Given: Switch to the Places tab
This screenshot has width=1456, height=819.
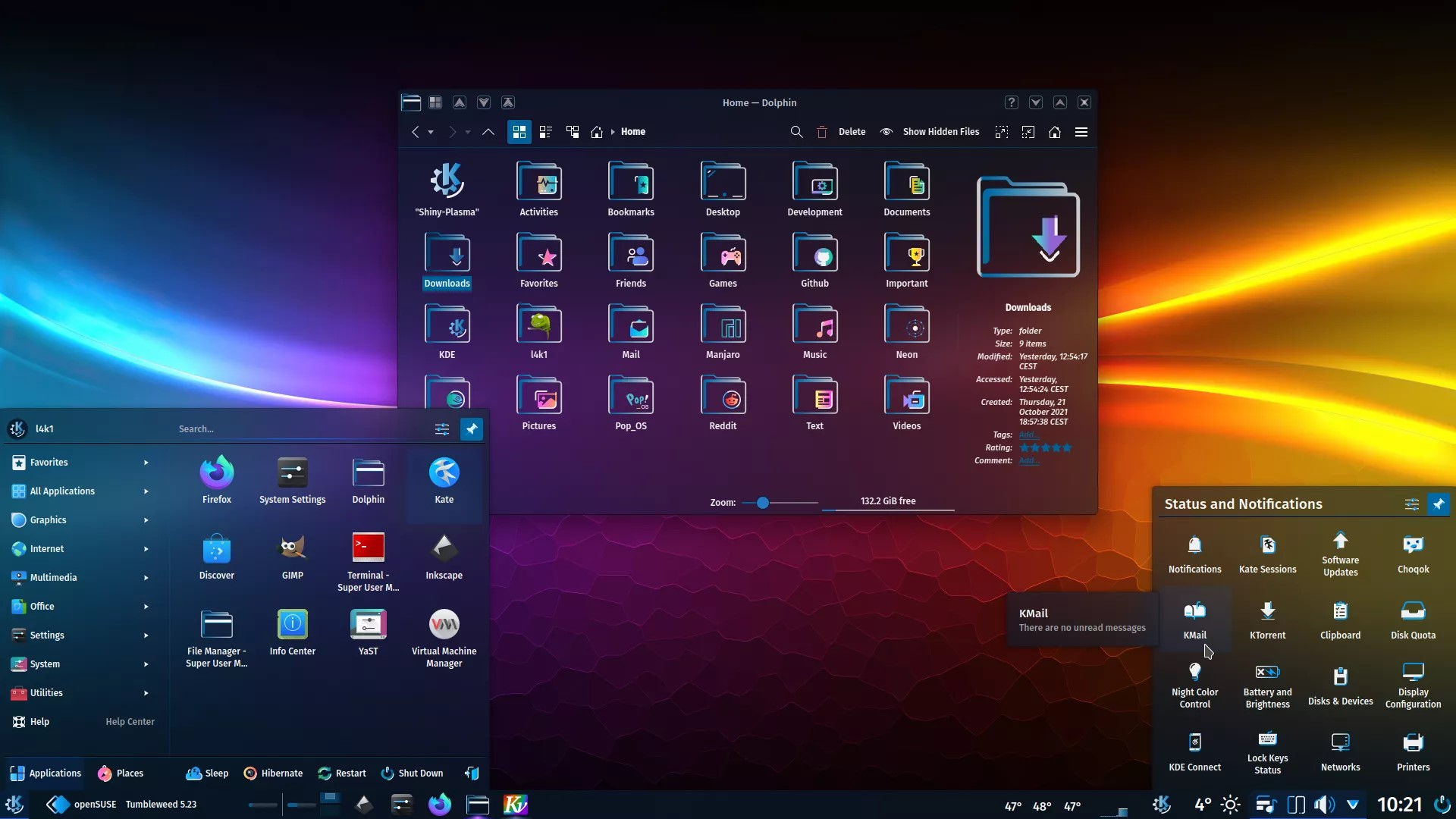Looking at the screenshot, I should (x=121, y=773).
